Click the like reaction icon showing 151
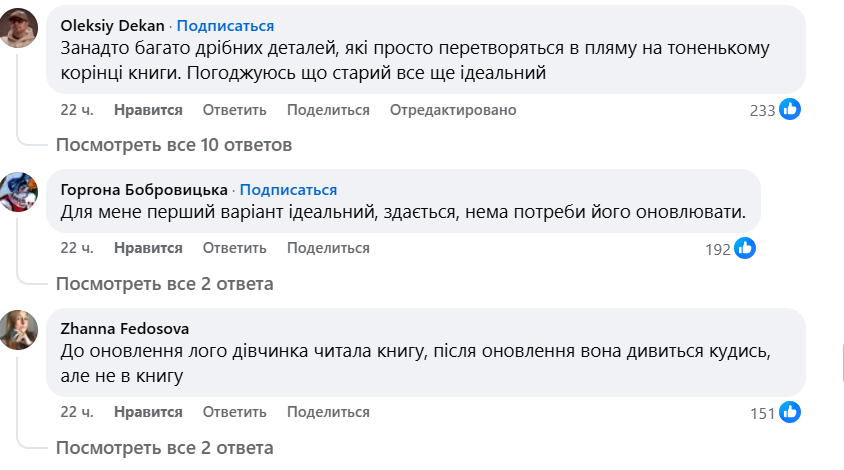Viewport: 844px width, 470px height. 790,412
